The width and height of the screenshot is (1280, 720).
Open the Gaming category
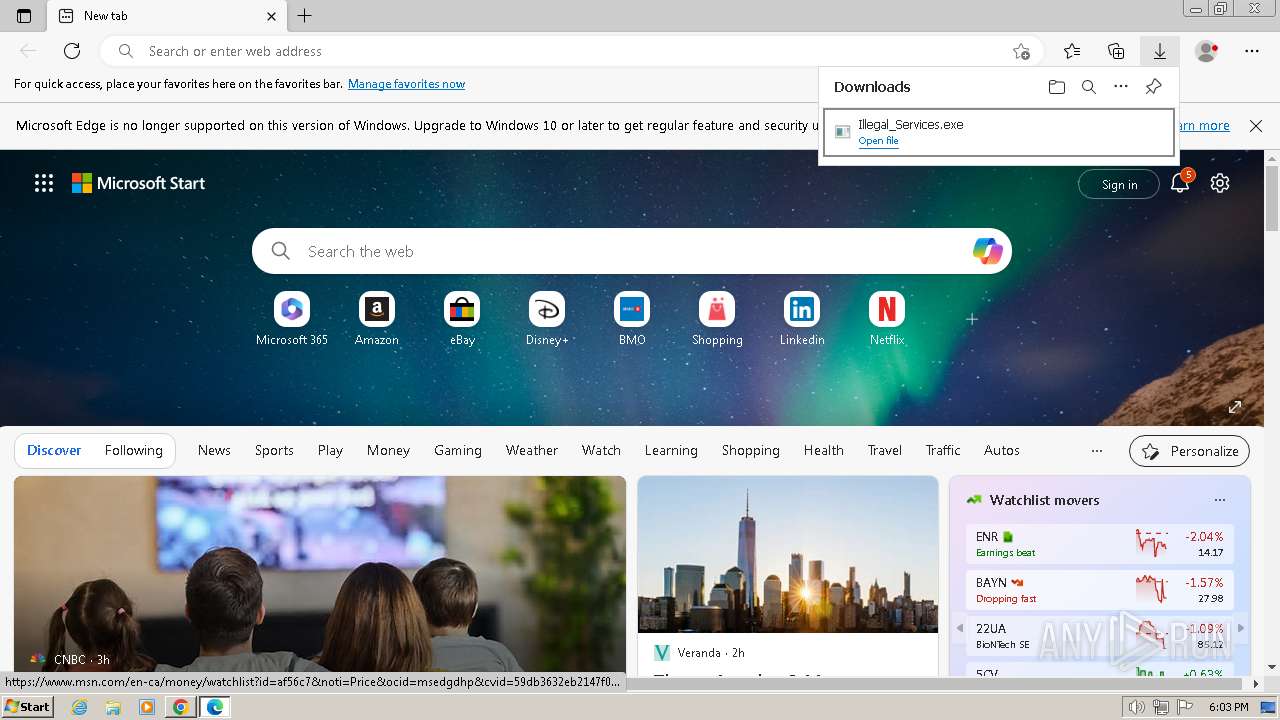458,451
